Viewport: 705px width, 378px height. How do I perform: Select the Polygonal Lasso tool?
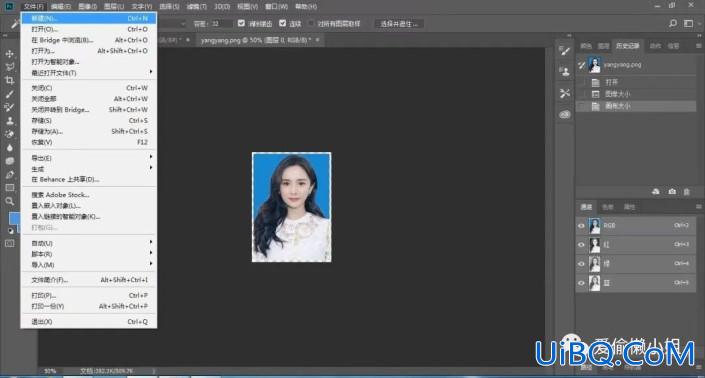coord(9,67)
